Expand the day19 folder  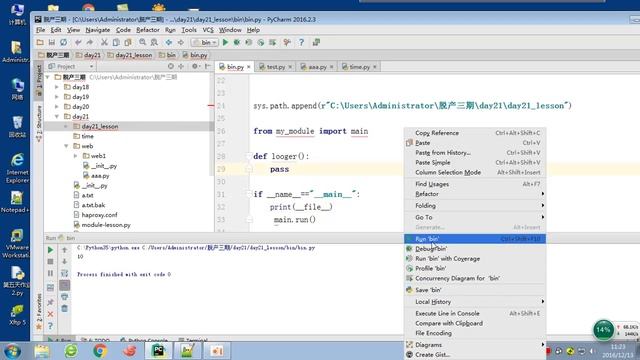pyautogui.click(x=57, y=97)
